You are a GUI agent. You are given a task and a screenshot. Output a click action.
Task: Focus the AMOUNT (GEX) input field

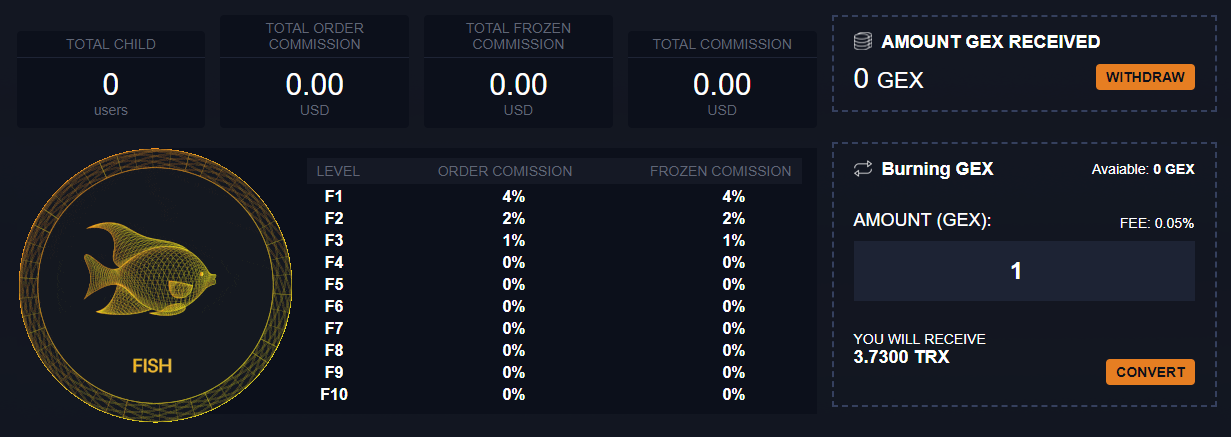[x=1024, y=271]
